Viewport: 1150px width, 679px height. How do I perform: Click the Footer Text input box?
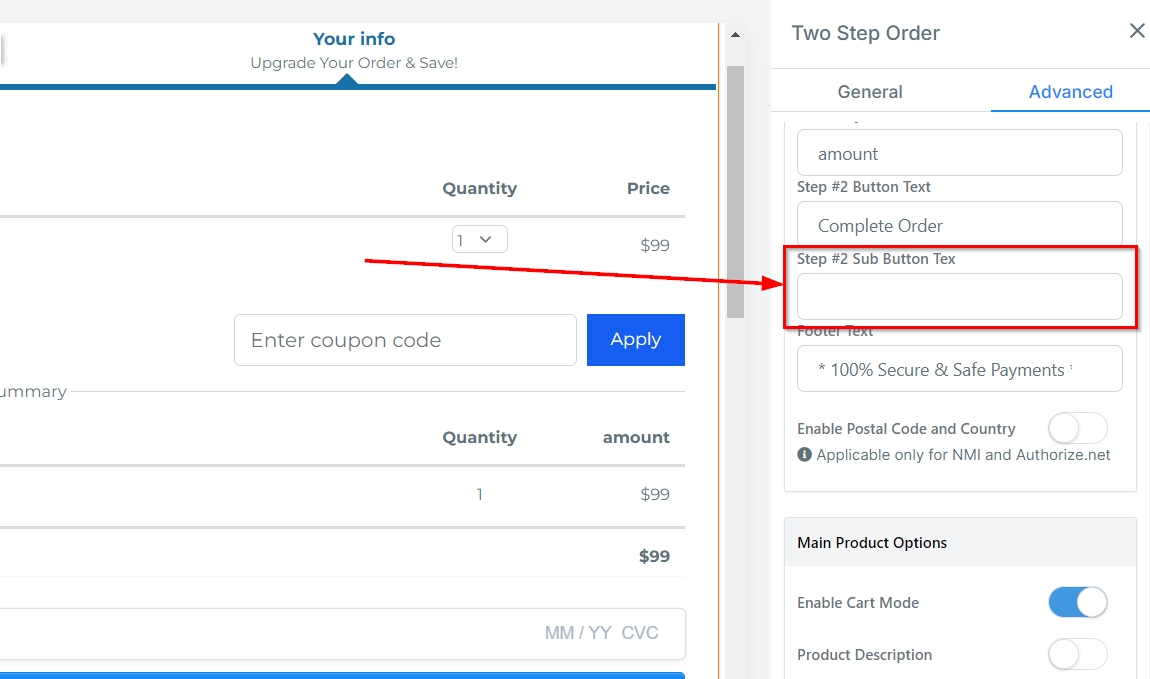coord(959,369)
